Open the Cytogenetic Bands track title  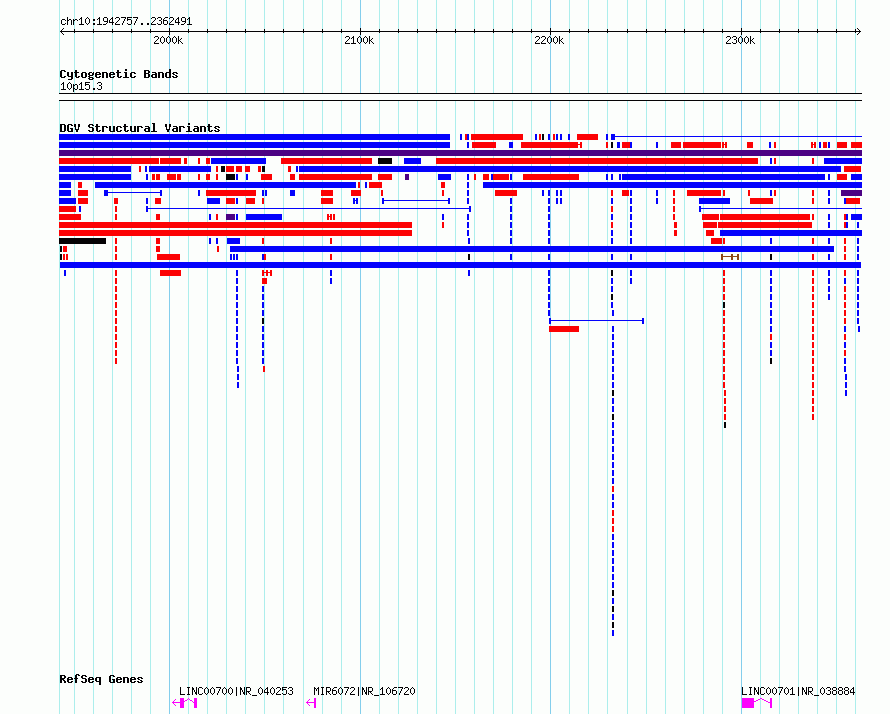pos(119,74)
